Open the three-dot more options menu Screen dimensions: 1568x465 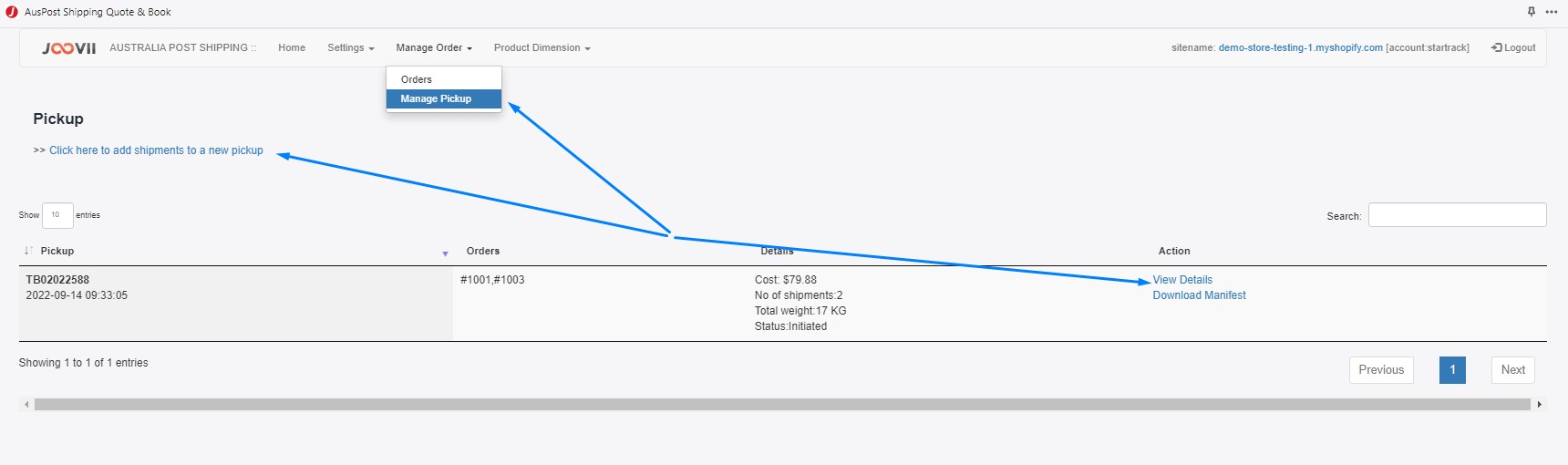click(1552, 12)
